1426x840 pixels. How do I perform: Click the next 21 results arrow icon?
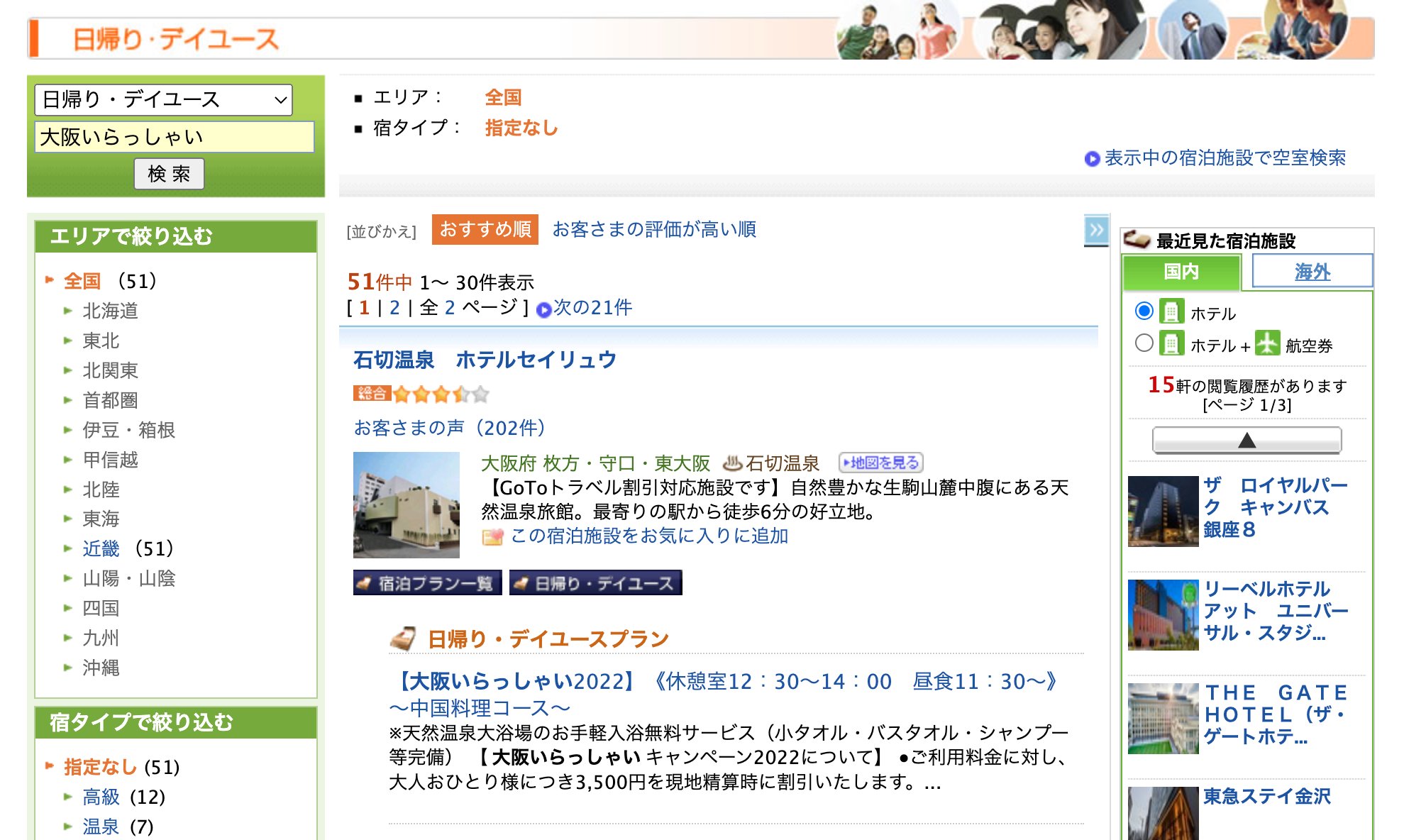click(544, 309)
